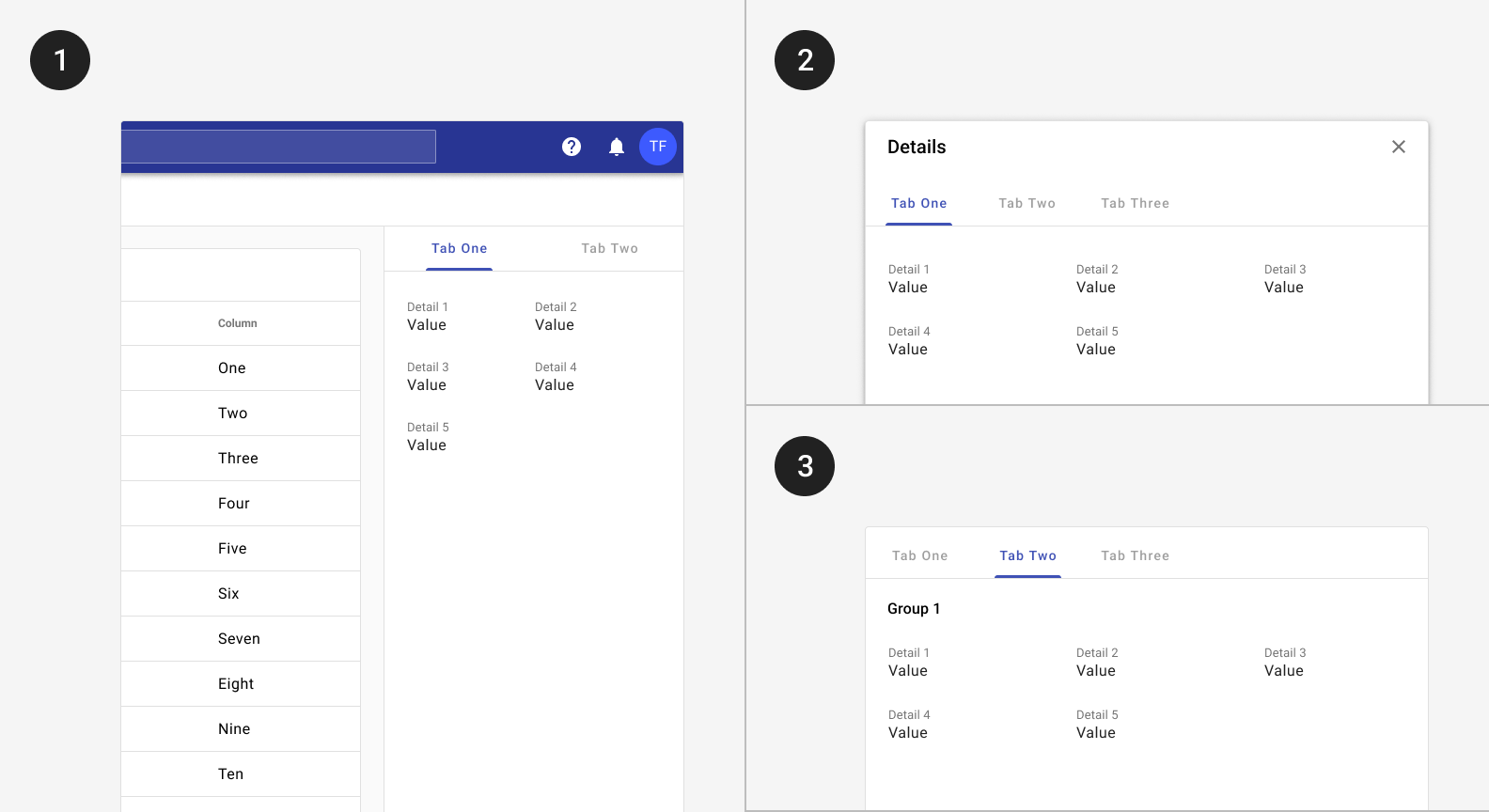1489x812 pixels.
Task: Click "Detail 3" value under Group 1
Action: point(1284,671)
